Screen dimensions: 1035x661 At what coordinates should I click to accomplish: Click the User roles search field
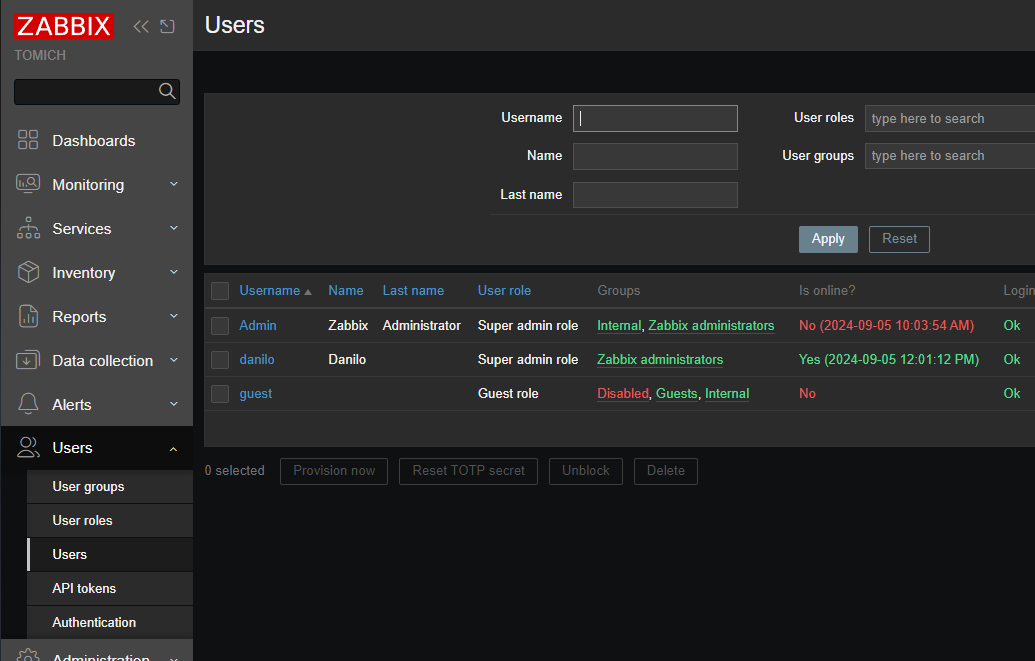click(x=950, y=118)
